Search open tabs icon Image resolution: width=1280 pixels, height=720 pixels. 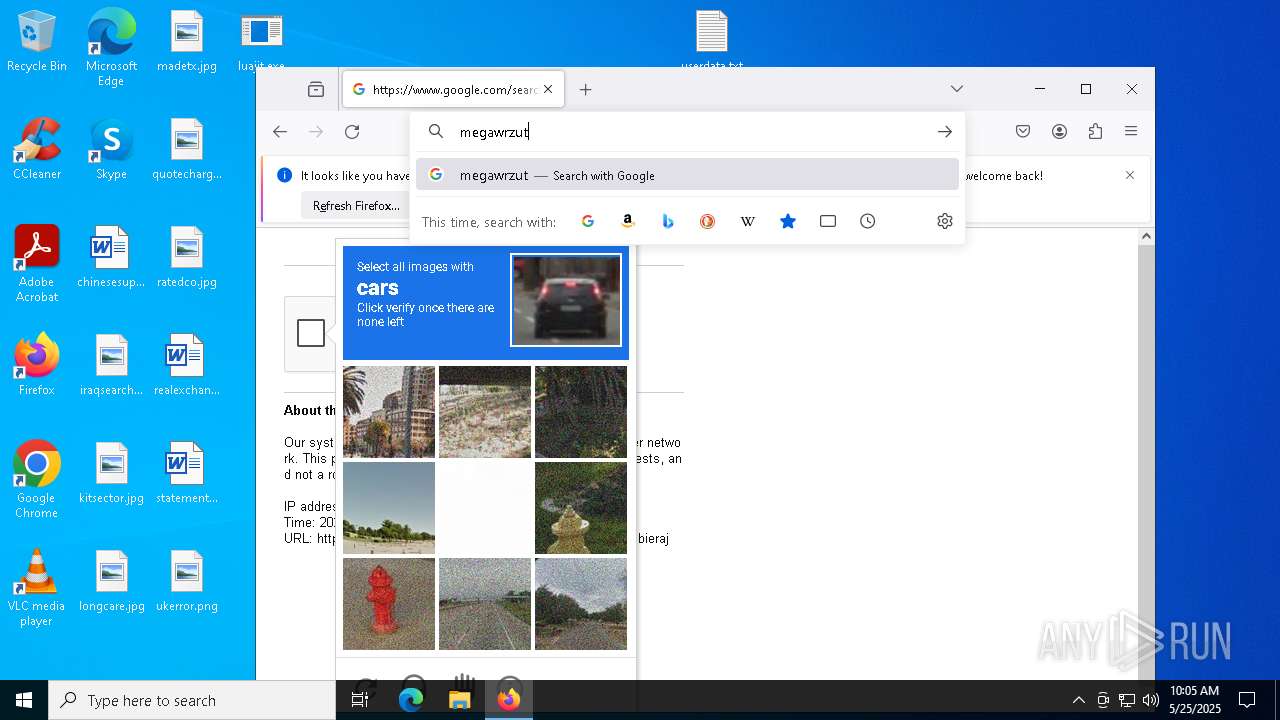pos(828,221)
